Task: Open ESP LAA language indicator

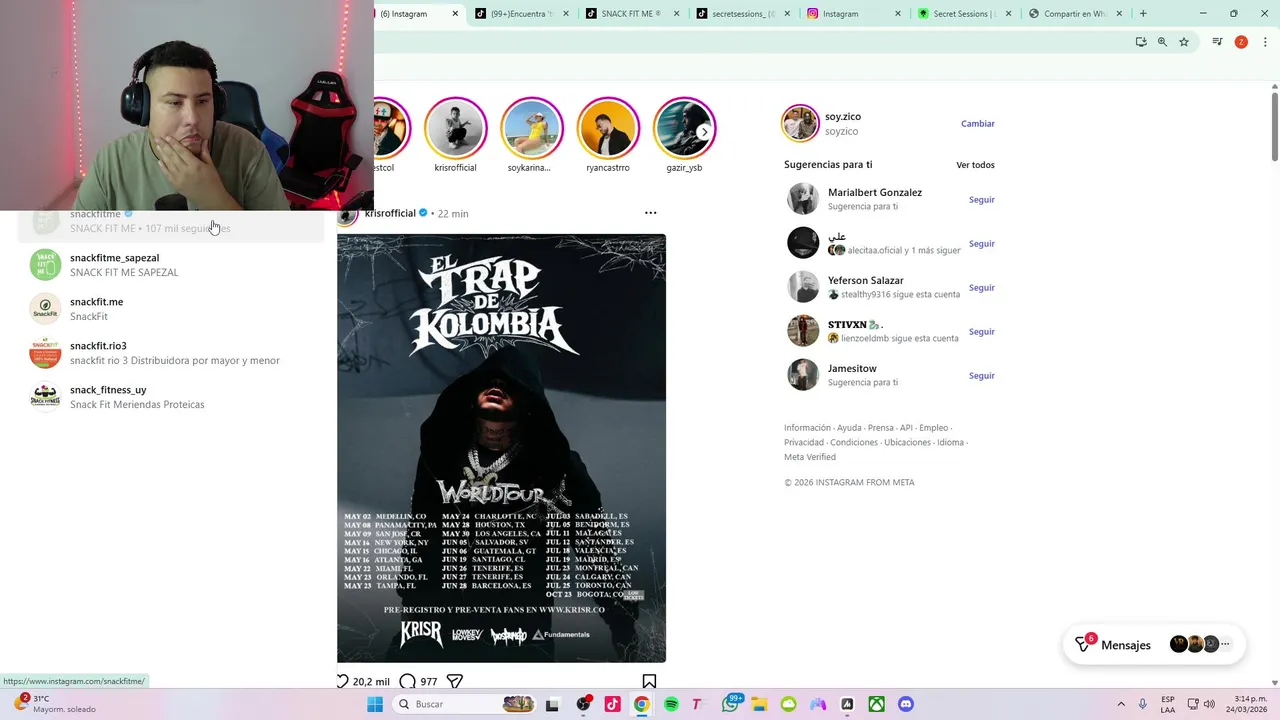Action: (1168, 704)
